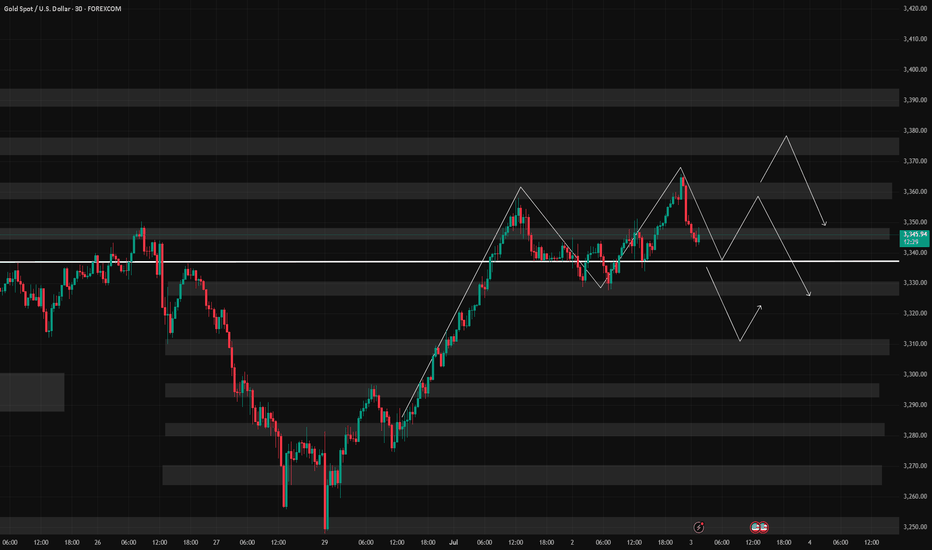Click the 3,400.00 price axis label
Screen dimensions: 932x550
click(915, 70)
